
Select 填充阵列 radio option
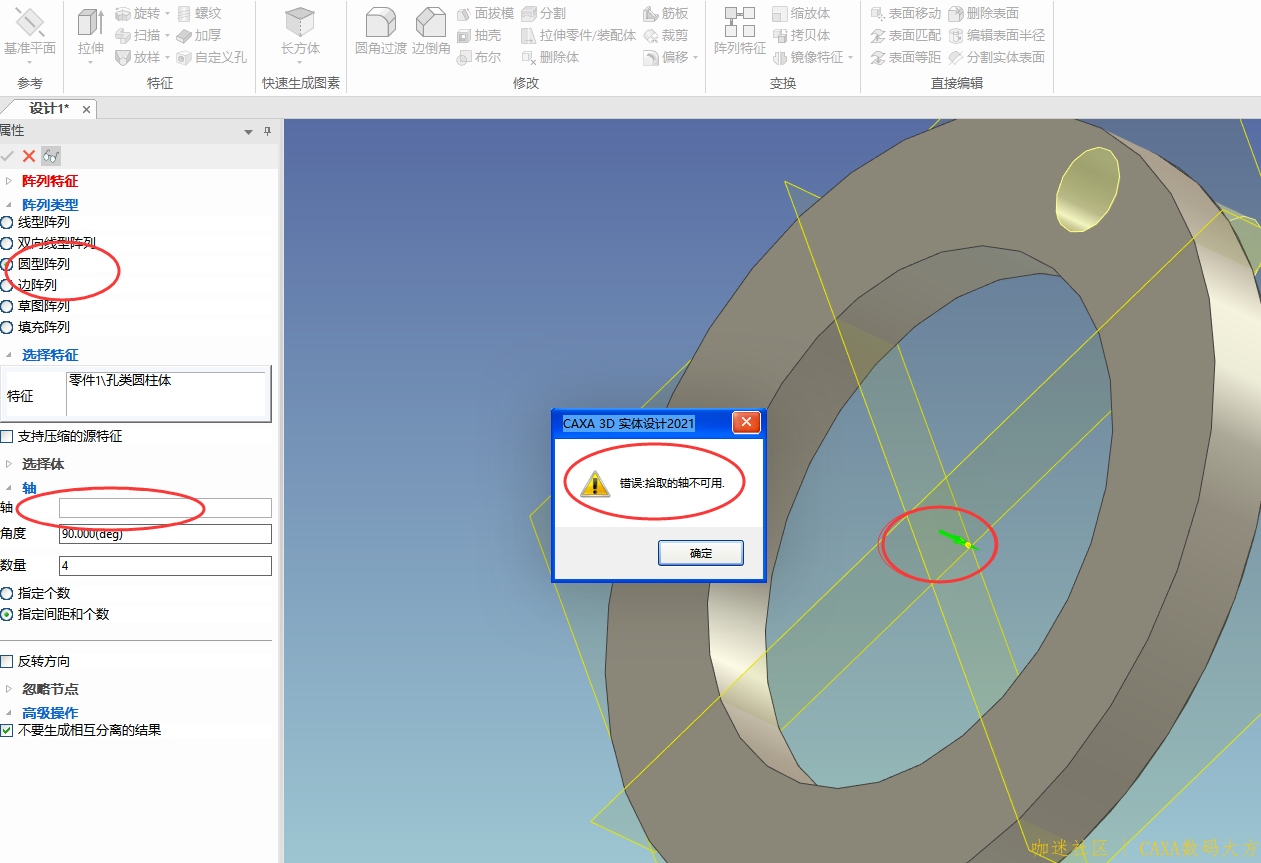tap(7, 327)
